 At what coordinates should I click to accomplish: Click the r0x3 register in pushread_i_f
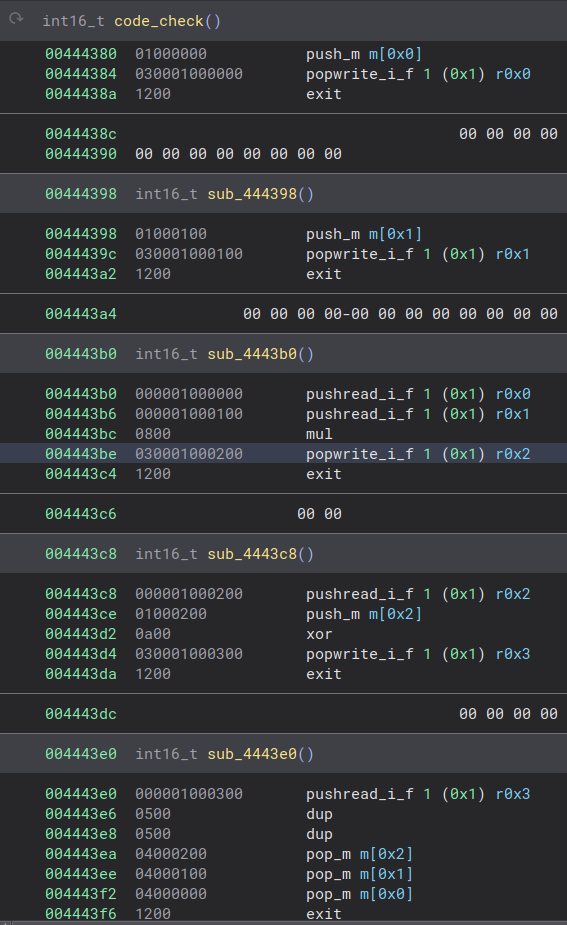[513, 794]
